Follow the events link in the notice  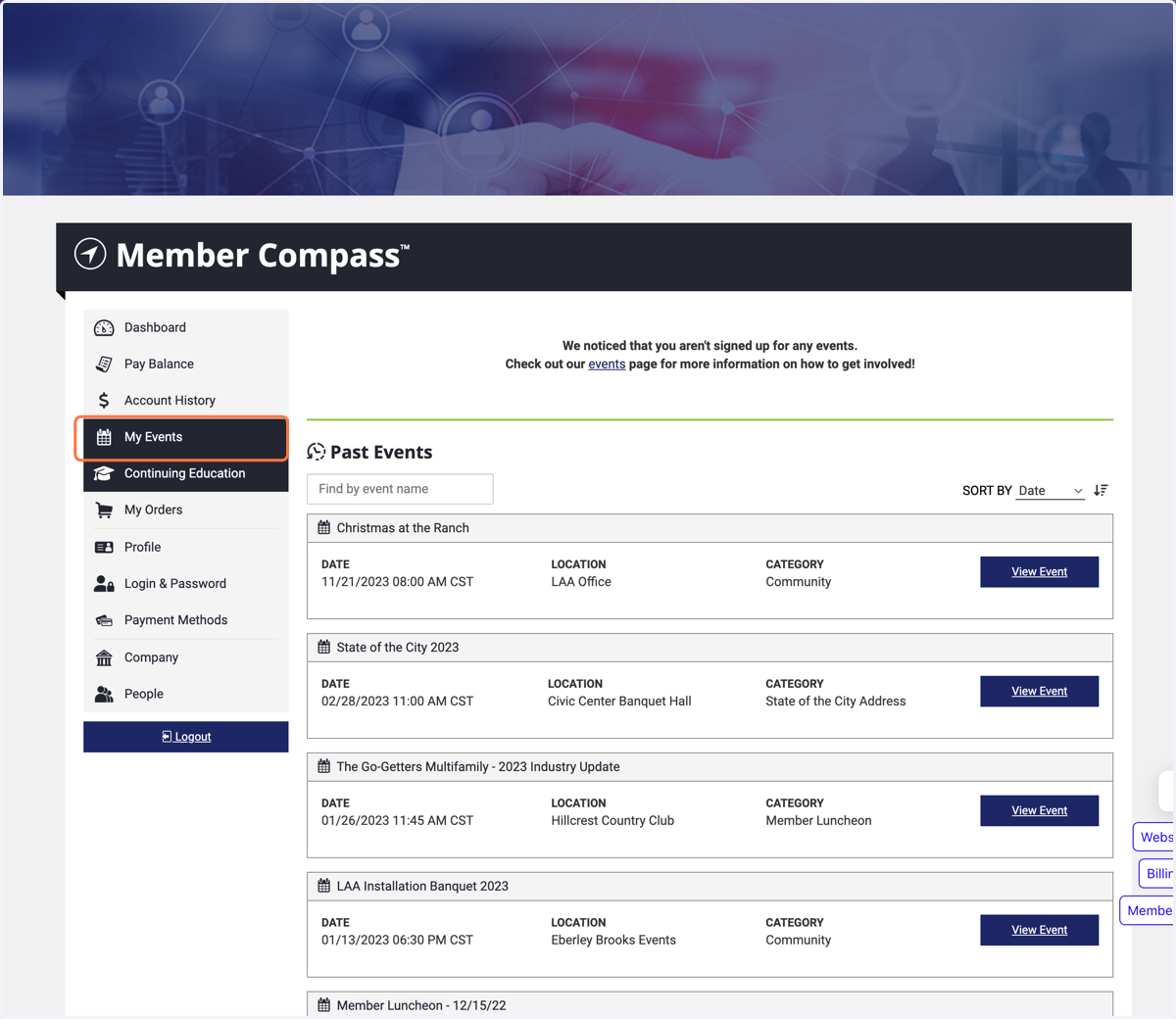pyautogui.click(x=607, y=364)
